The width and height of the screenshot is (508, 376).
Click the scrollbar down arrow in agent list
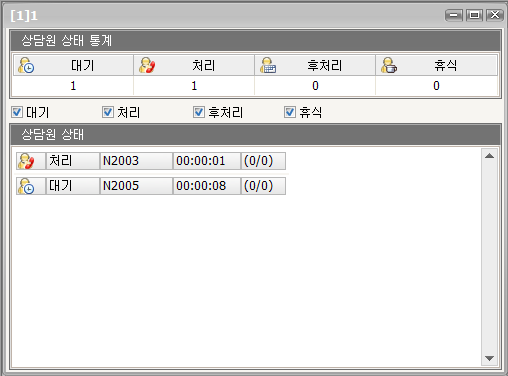(489, 358)
